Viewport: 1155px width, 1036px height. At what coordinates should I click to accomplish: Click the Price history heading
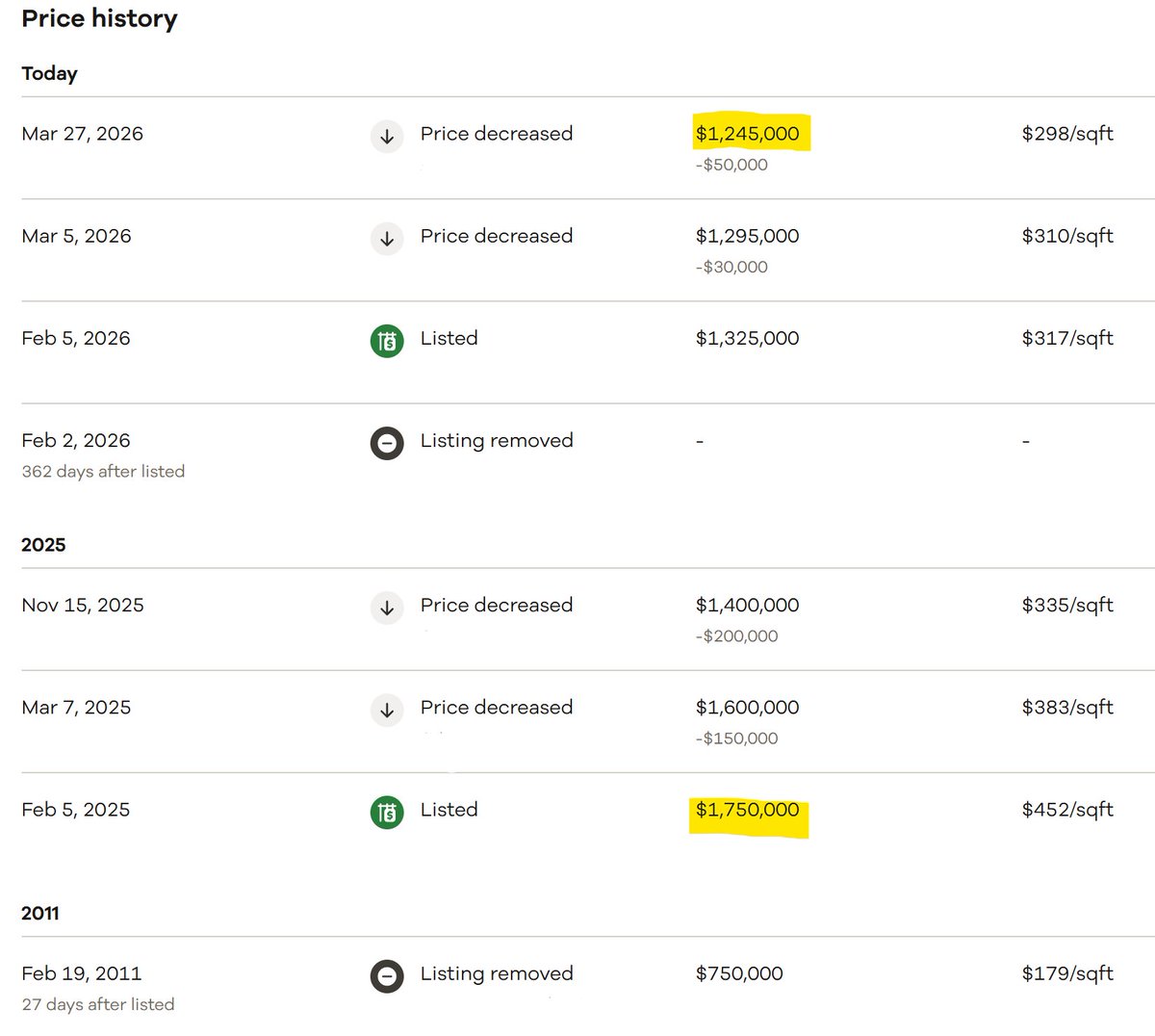(99, 19)
